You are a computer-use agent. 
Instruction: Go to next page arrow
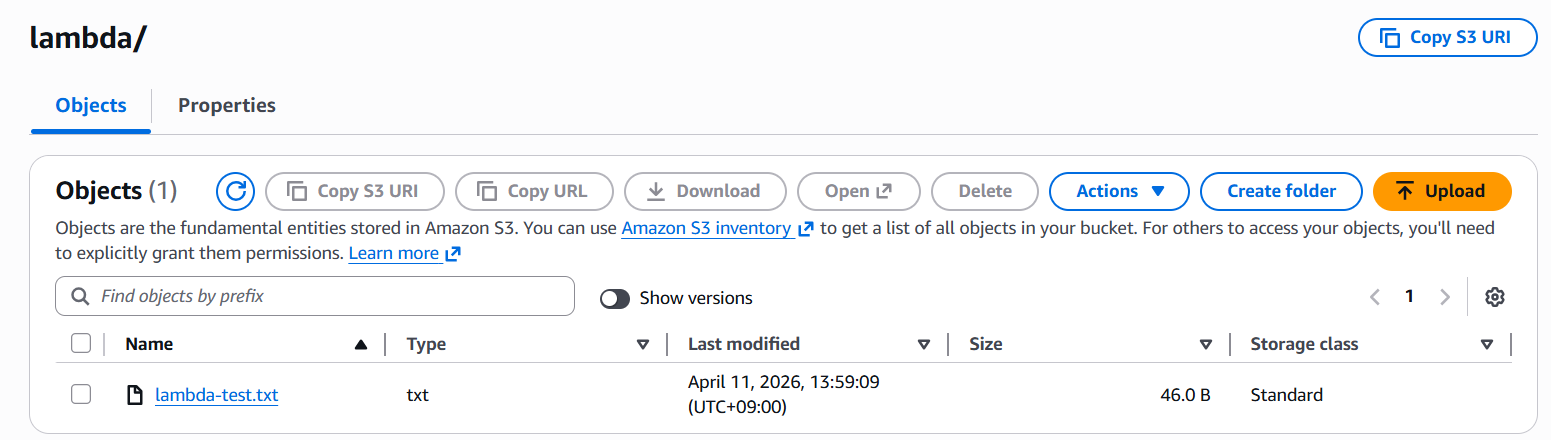(1444, 297)
